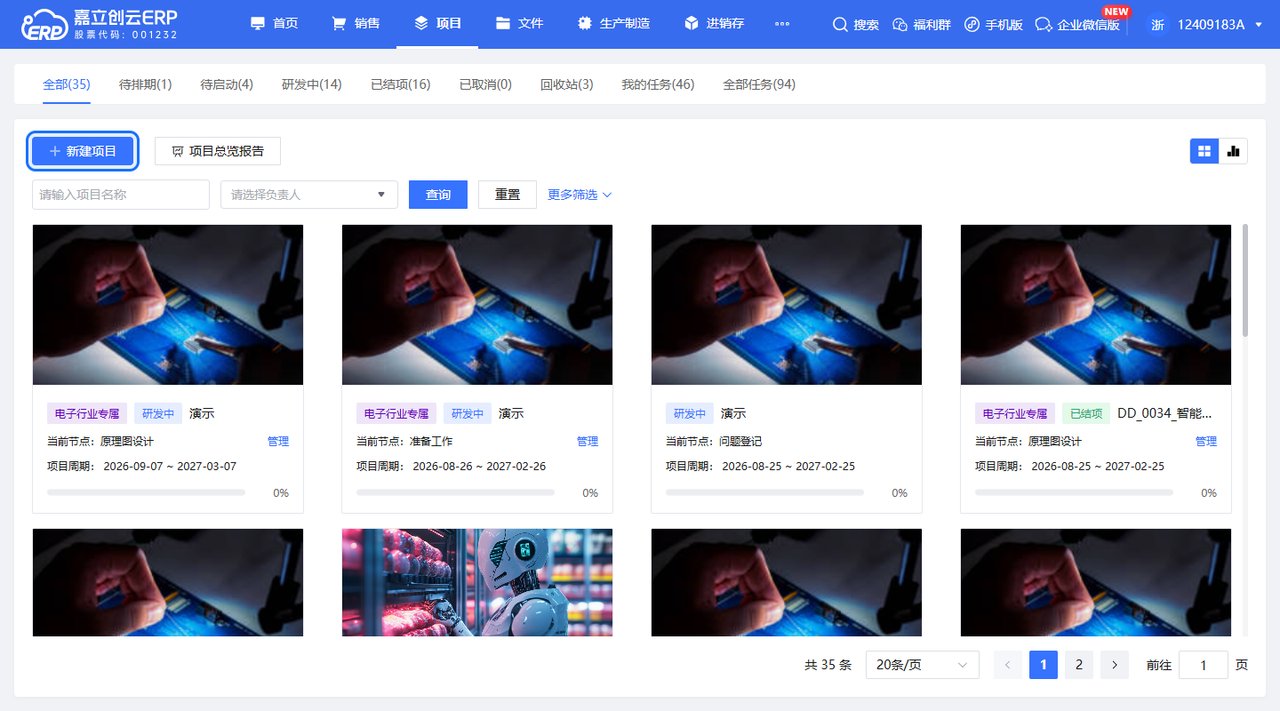This screenshot has height=711, width=1280.
Task: Switch to the 待排期(1) tab
Action: (146, 85)
